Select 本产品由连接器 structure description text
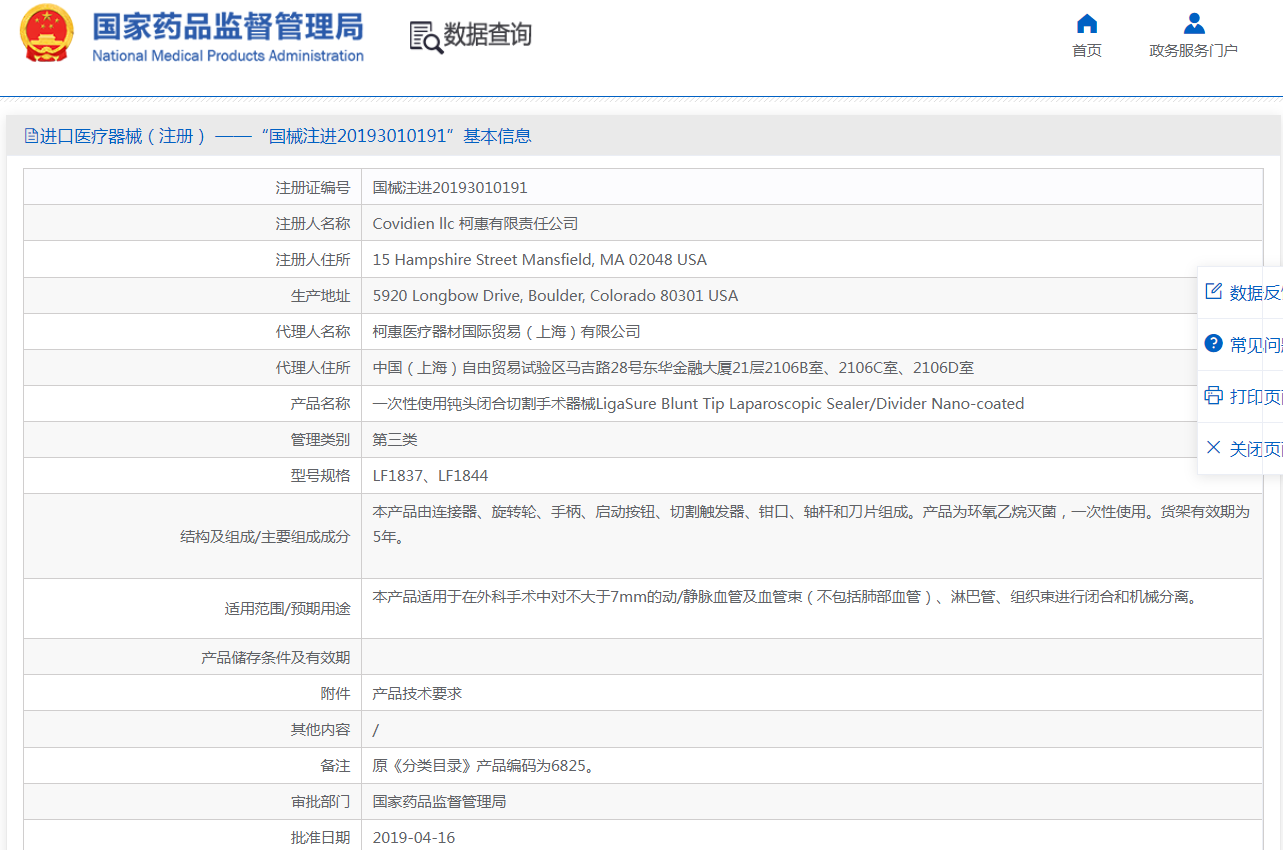Screen dimensions: 1283x850 point(811,524)
